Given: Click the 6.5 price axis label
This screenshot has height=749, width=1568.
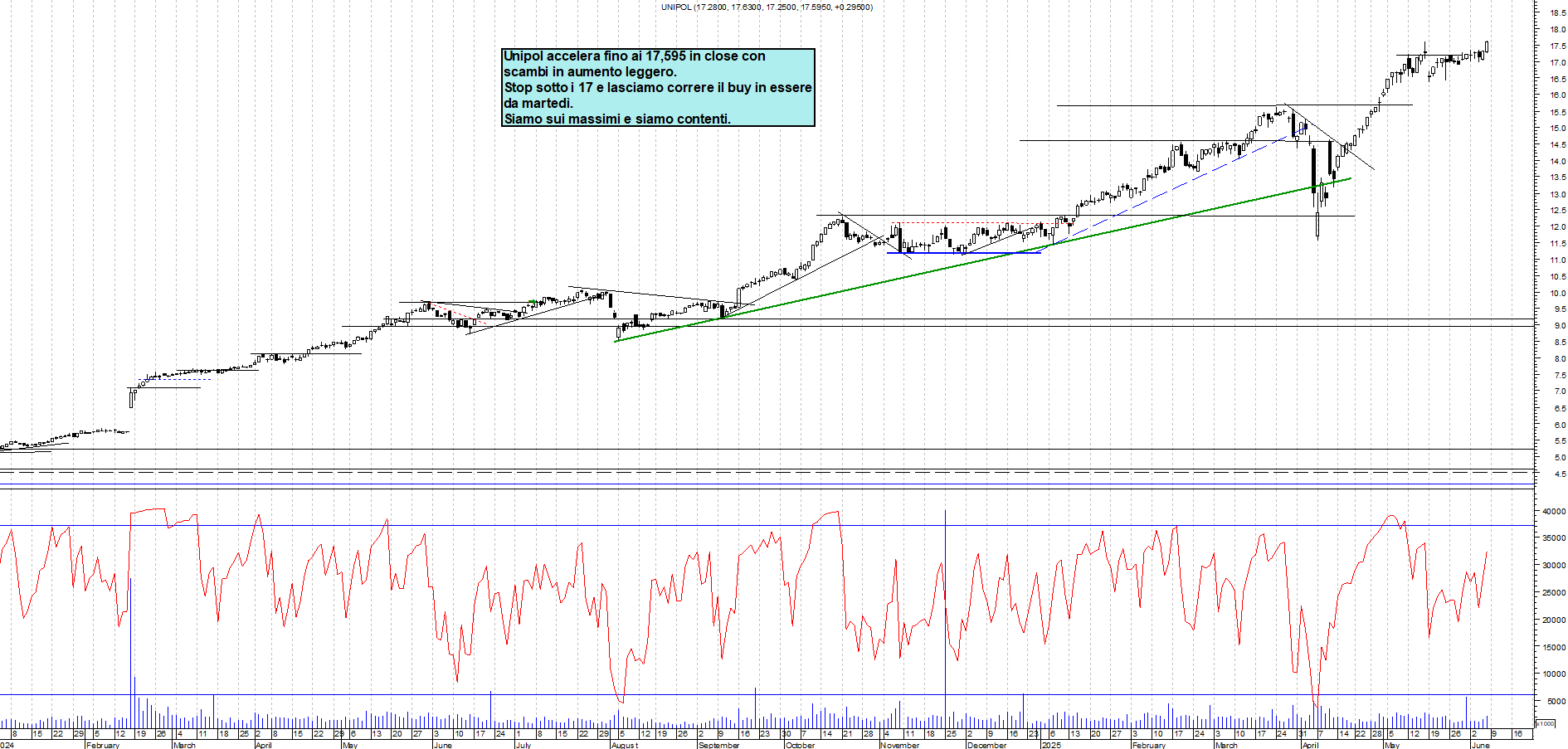Looking at the screenshot, I should pyautogui.click(x=1559, y=409).
